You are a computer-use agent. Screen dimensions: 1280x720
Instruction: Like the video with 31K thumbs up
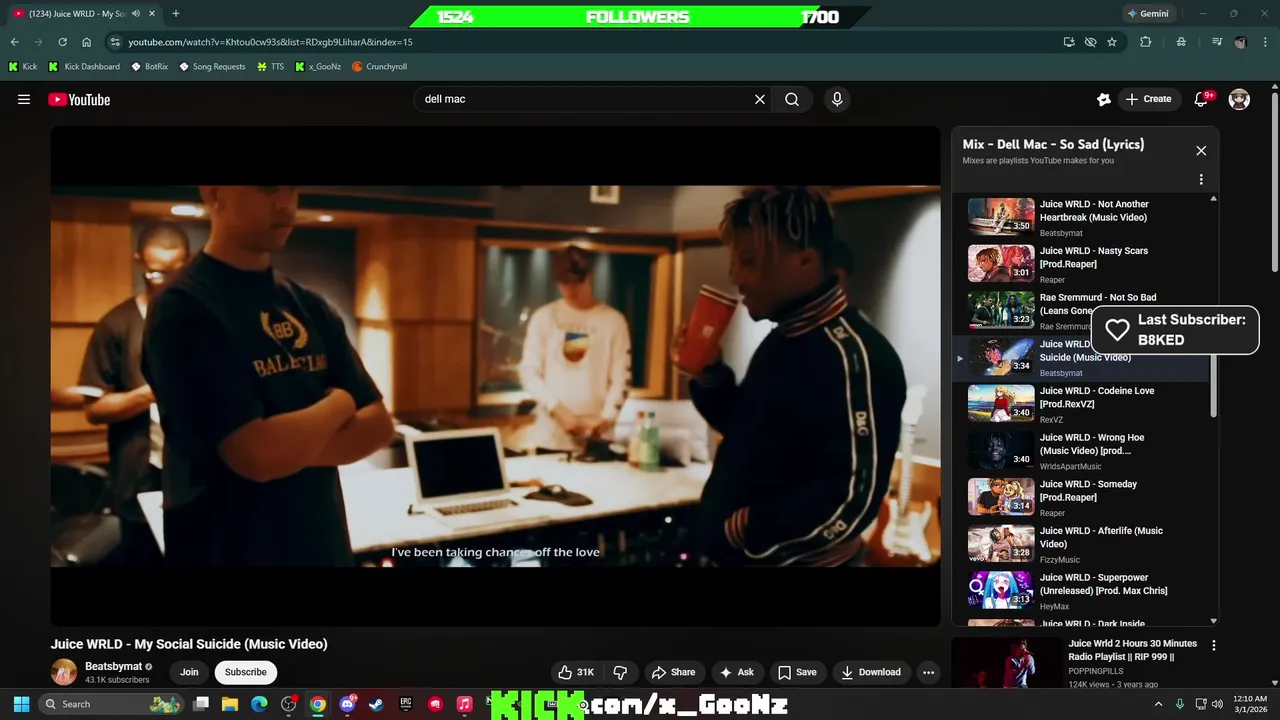coord(577,672)
